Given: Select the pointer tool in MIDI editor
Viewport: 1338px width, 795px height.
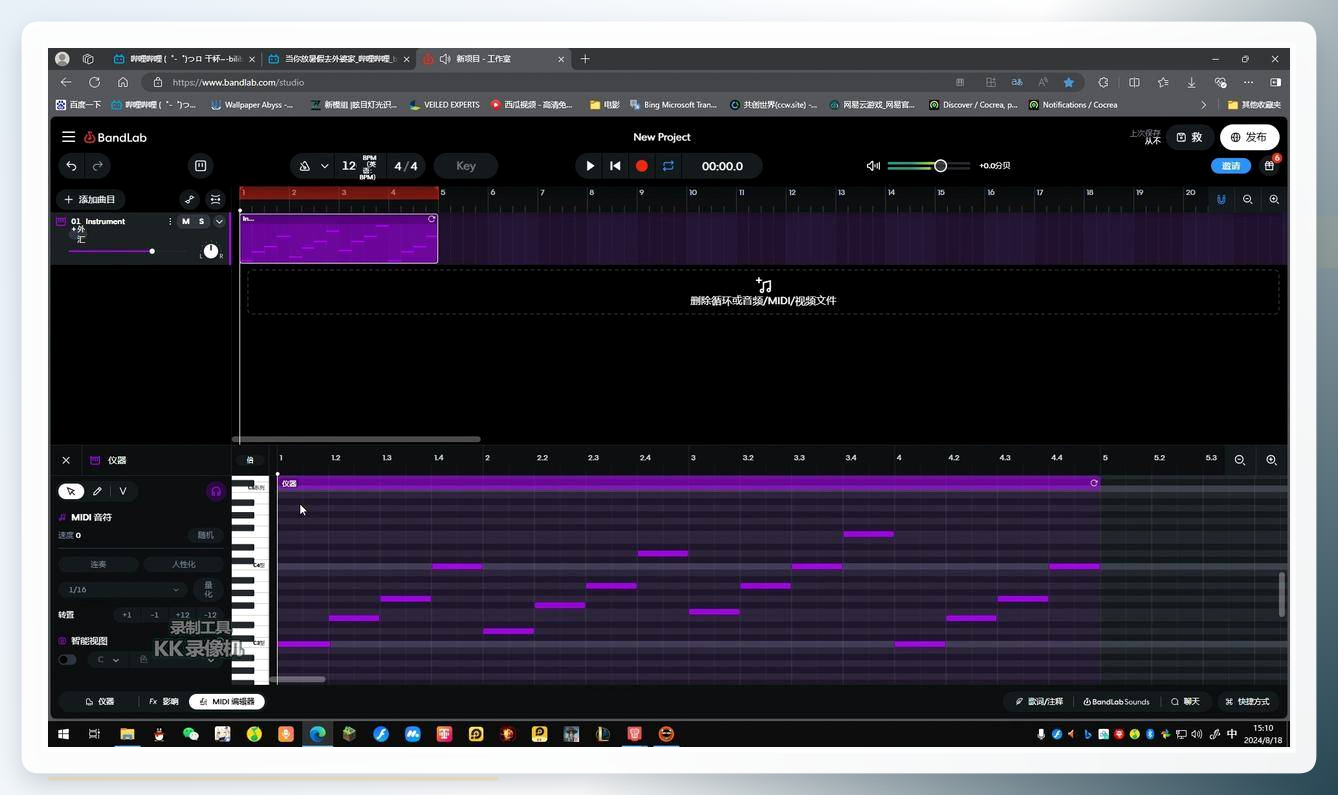Looking at the screenshot, I should (71, 491).
